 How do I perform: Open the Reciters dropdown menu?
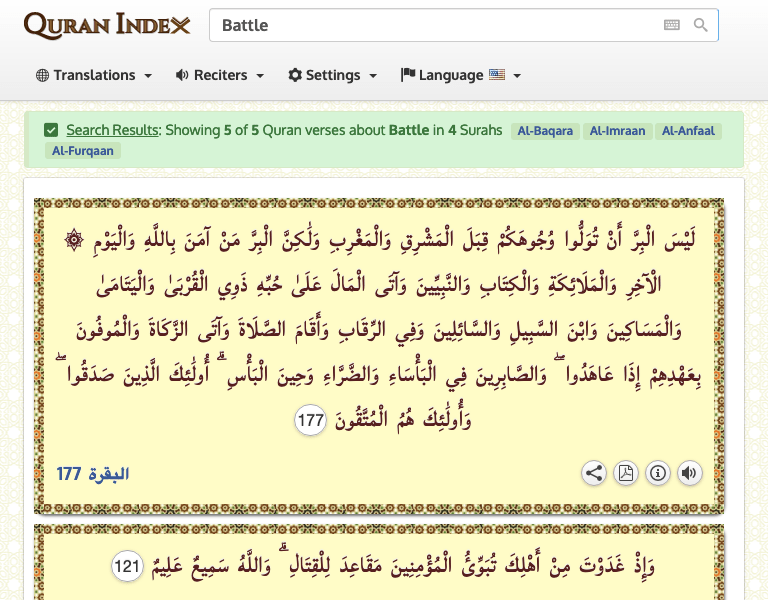coord(219,75)
